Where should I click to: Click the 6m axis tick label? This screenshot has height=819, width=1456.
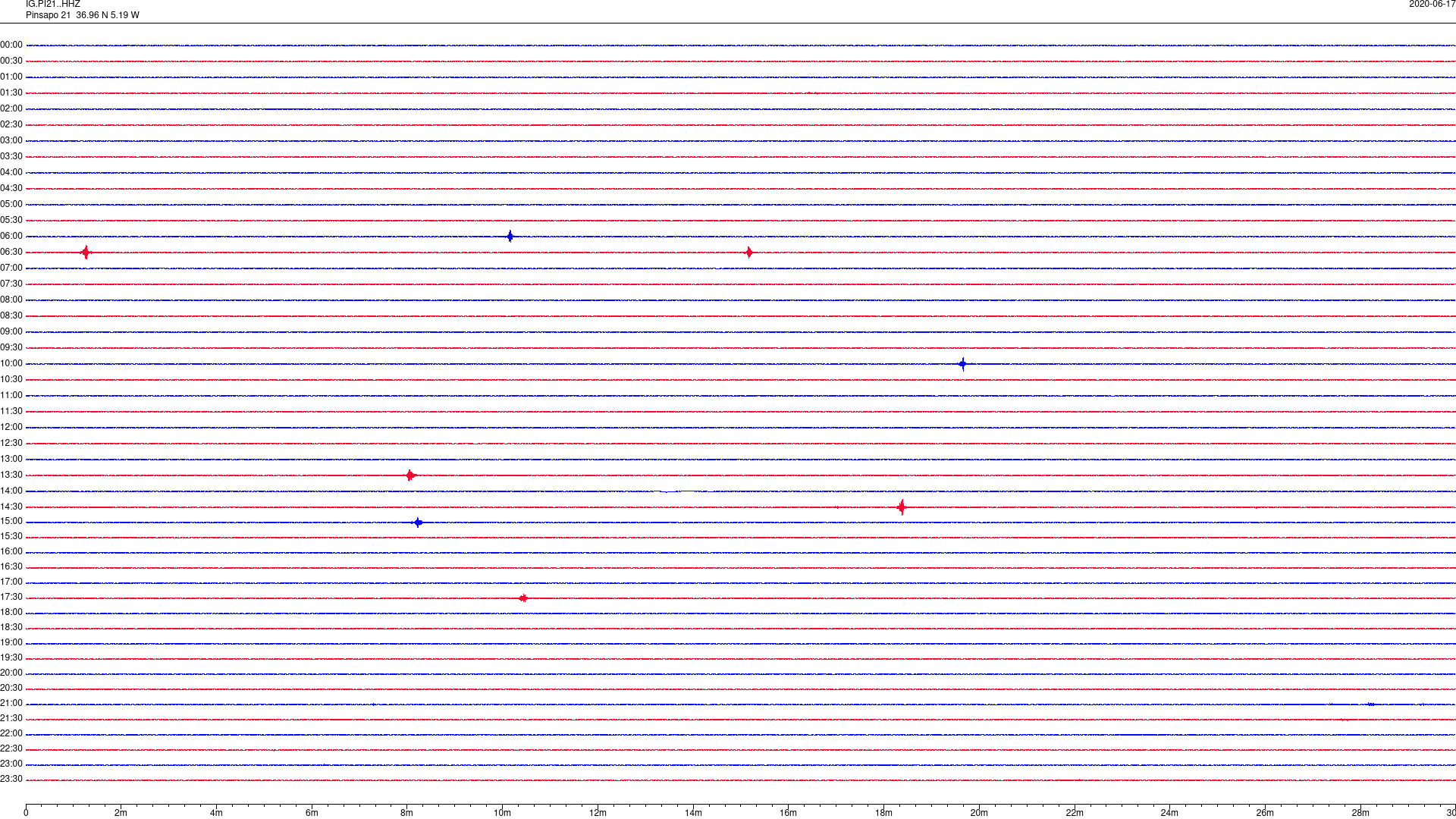pyautogui.click(x=312, y=813)
